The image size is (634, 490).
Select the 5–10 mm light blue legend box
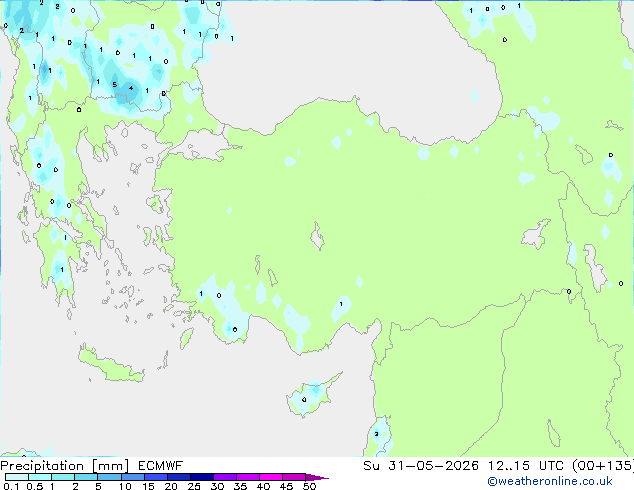109,477
